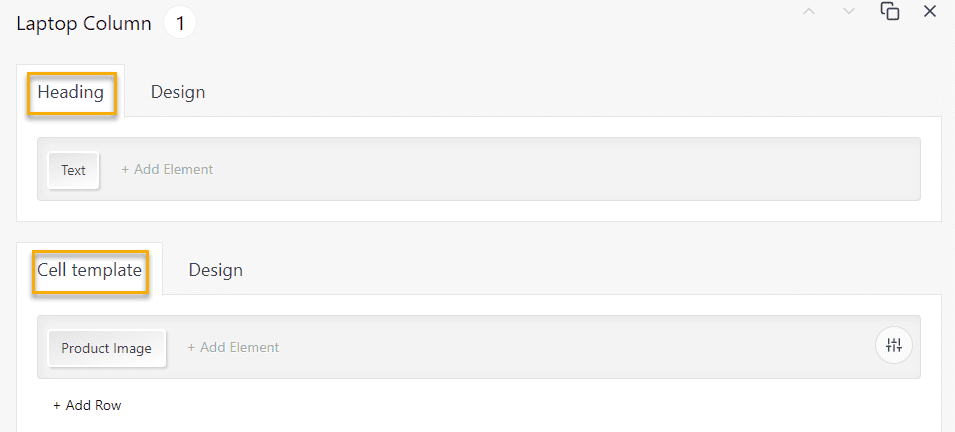This screenshot has height=432, width=955.
Task: Click the Laptop Column title
Action: point(84,24)
